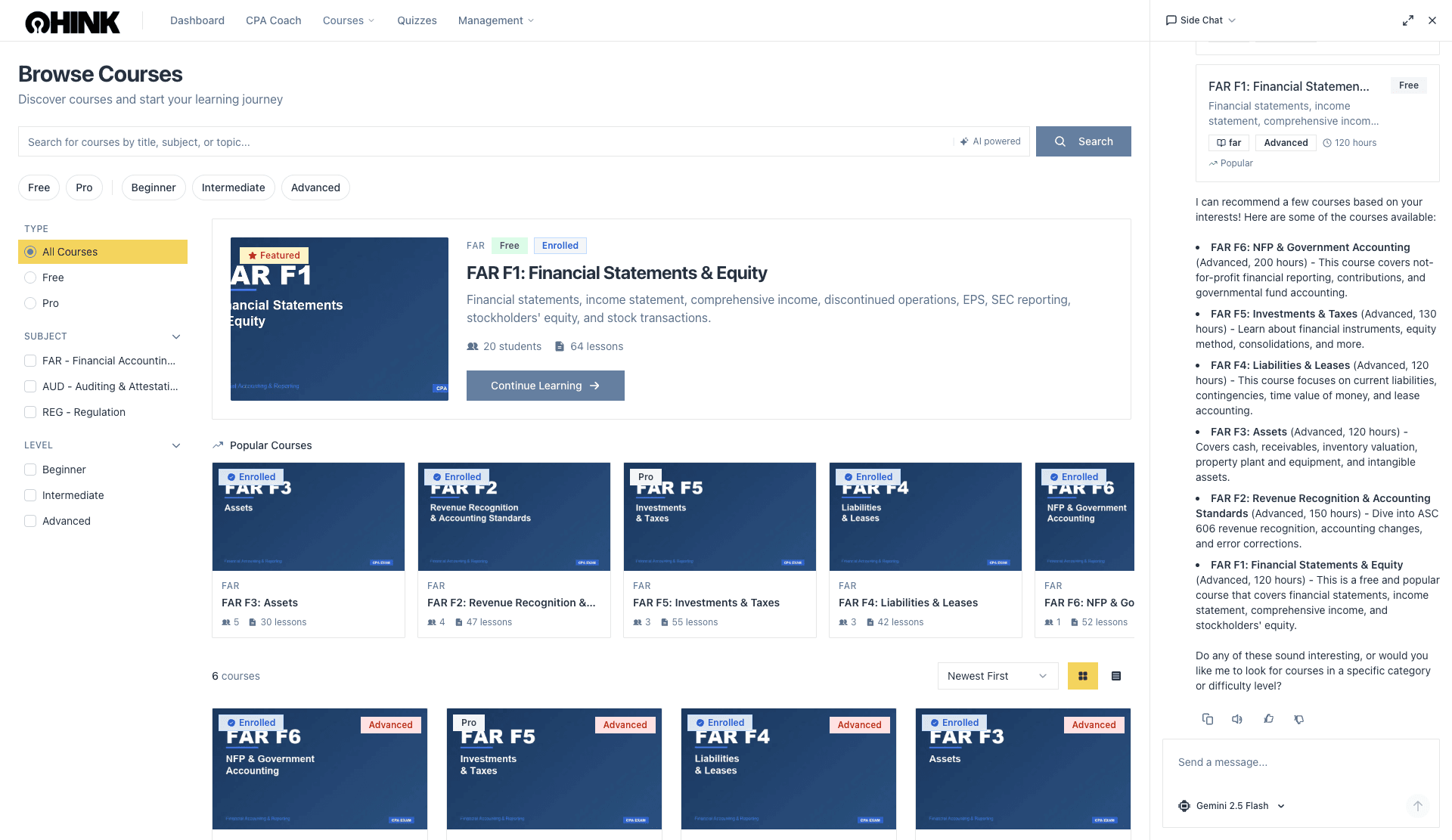Screen dimensions: 1452x840
Task: Send the chat message with the arrow button
Action: click(x=1418, y=806)
